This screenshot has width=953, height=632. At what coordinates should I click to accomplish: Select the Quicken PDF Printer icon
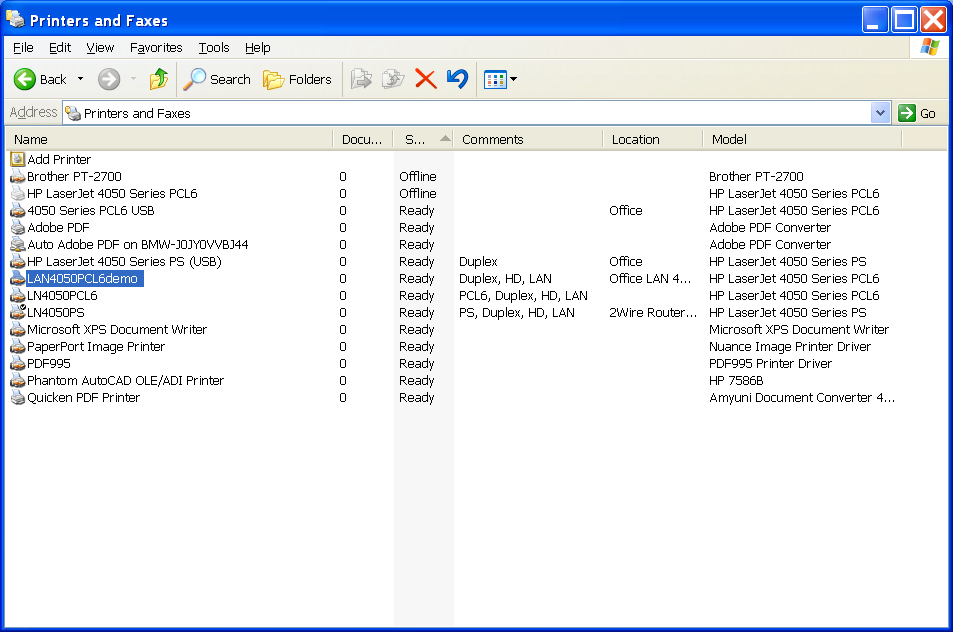[x=18, y=397]
